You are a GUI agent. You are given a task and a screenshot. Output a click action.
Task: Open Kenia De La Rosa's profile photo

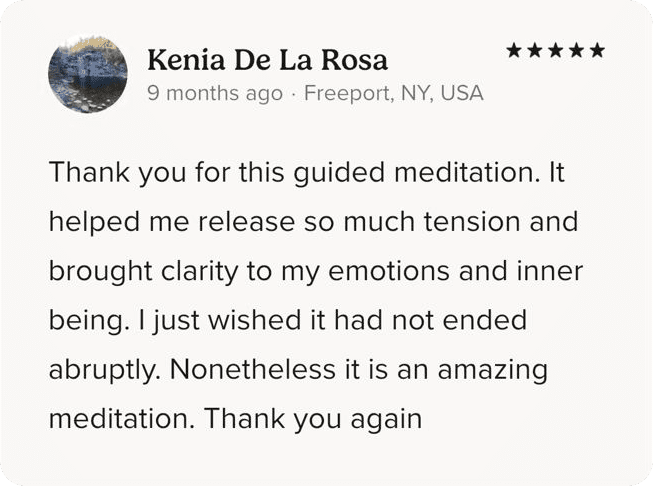[88, 76]
